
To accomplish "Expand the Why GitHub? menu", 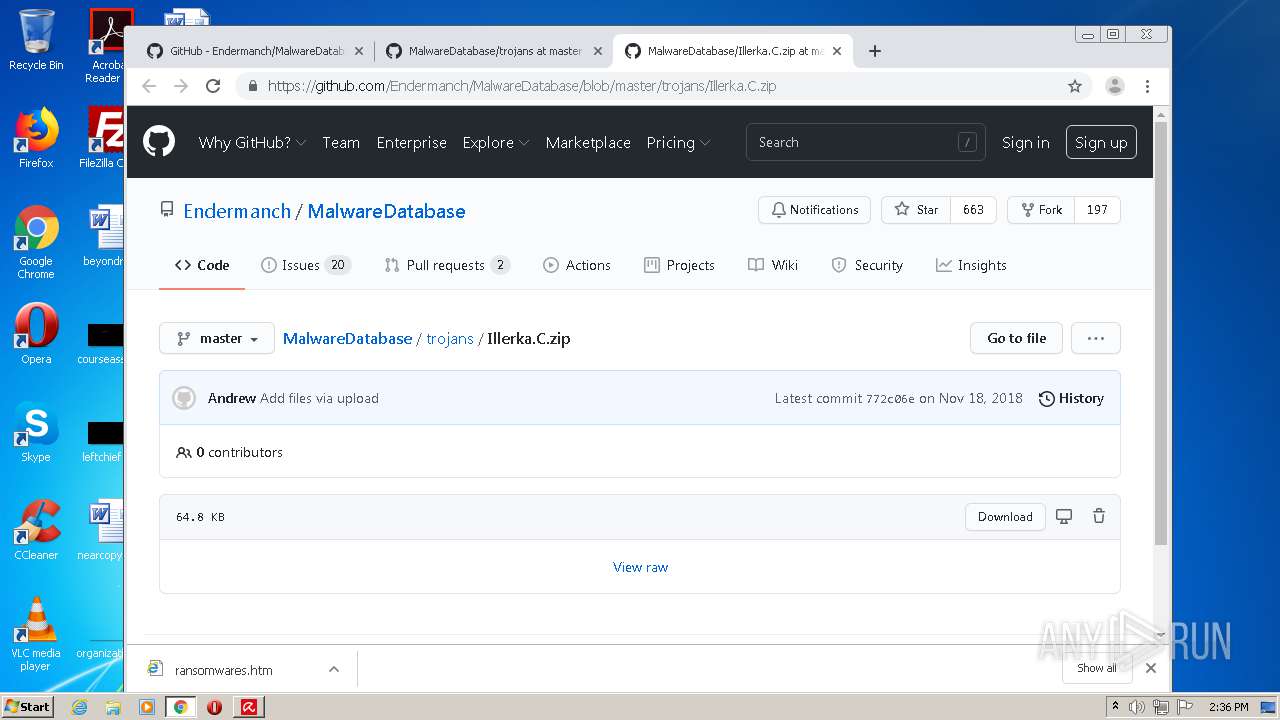I will [252, 142].
